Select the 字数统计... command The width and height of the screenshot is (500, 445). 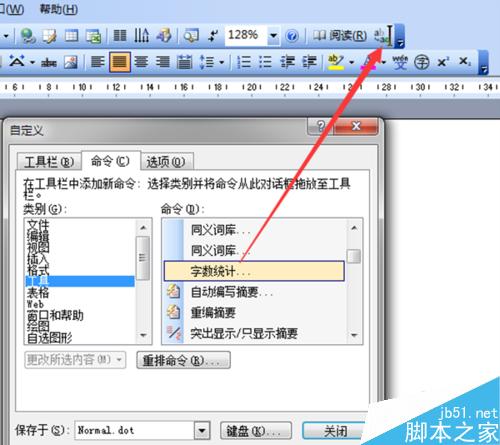(x=254, y=271)
